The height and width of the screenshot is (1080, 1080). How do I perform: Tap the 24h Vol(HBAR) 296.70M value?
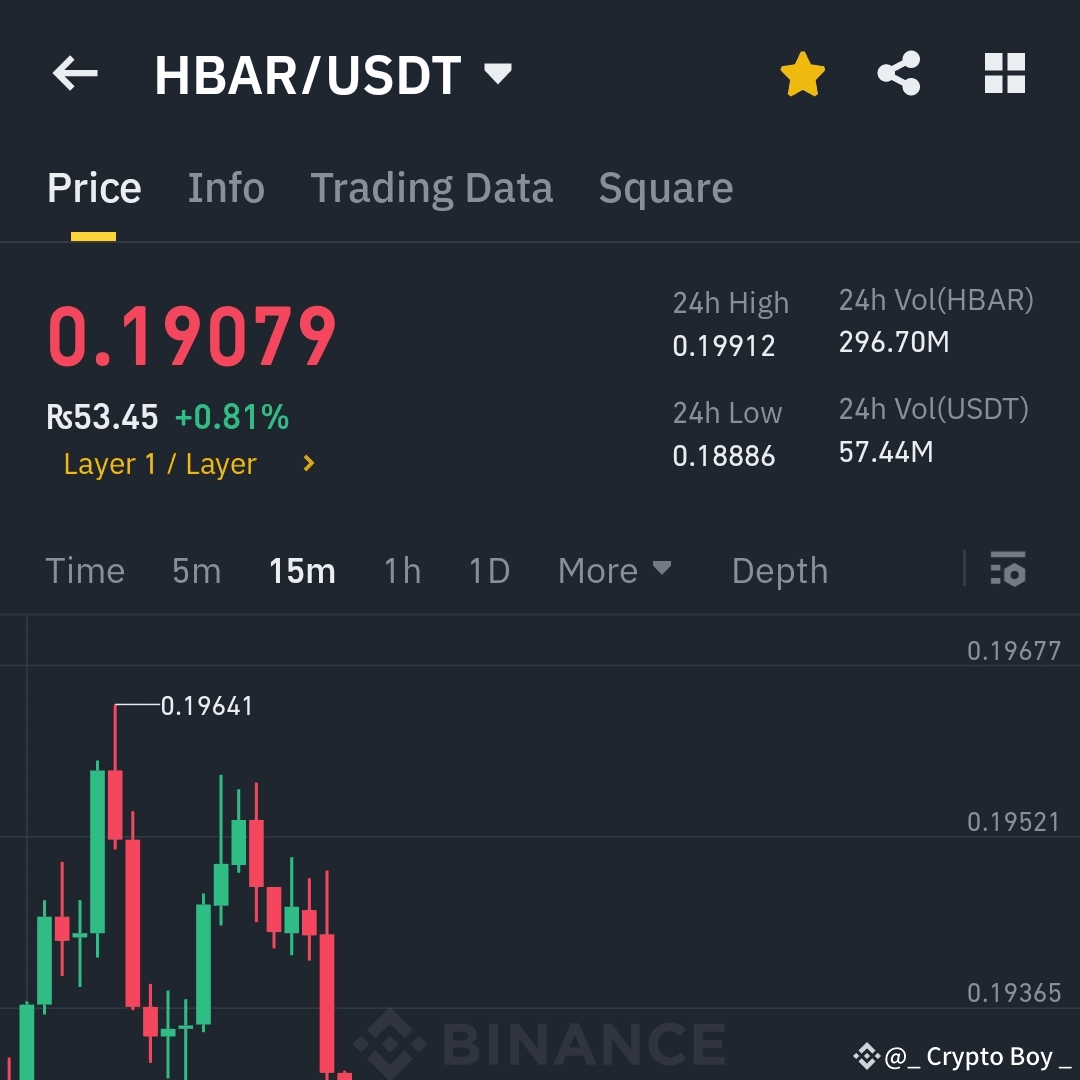click(894, 342)
